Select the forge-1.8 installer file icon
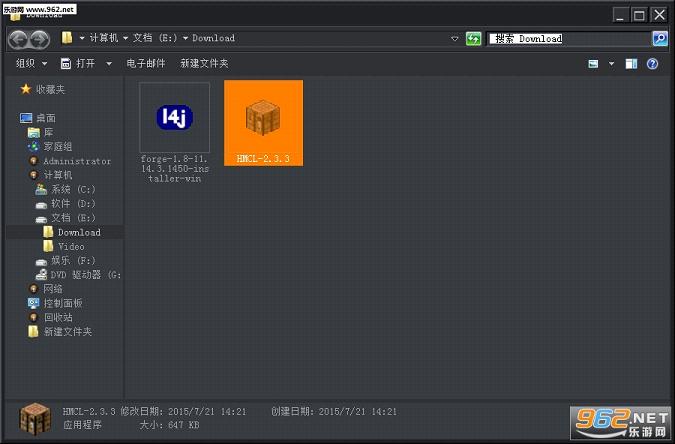Viewport: 675px width, 444px height. coord(174,117)
